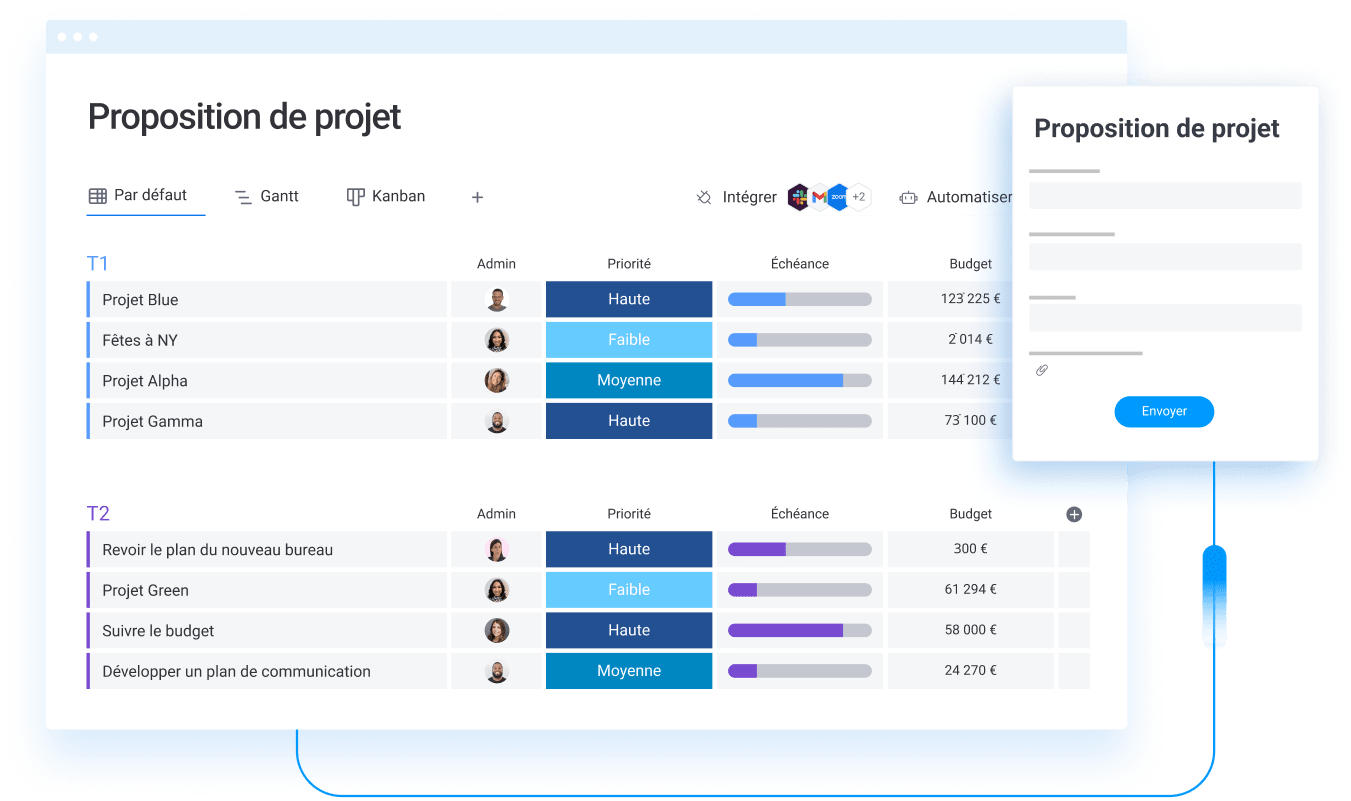Click the T2 Admin column header
This screenshot has width=1351, height=801.
click(x=496, y=514)
